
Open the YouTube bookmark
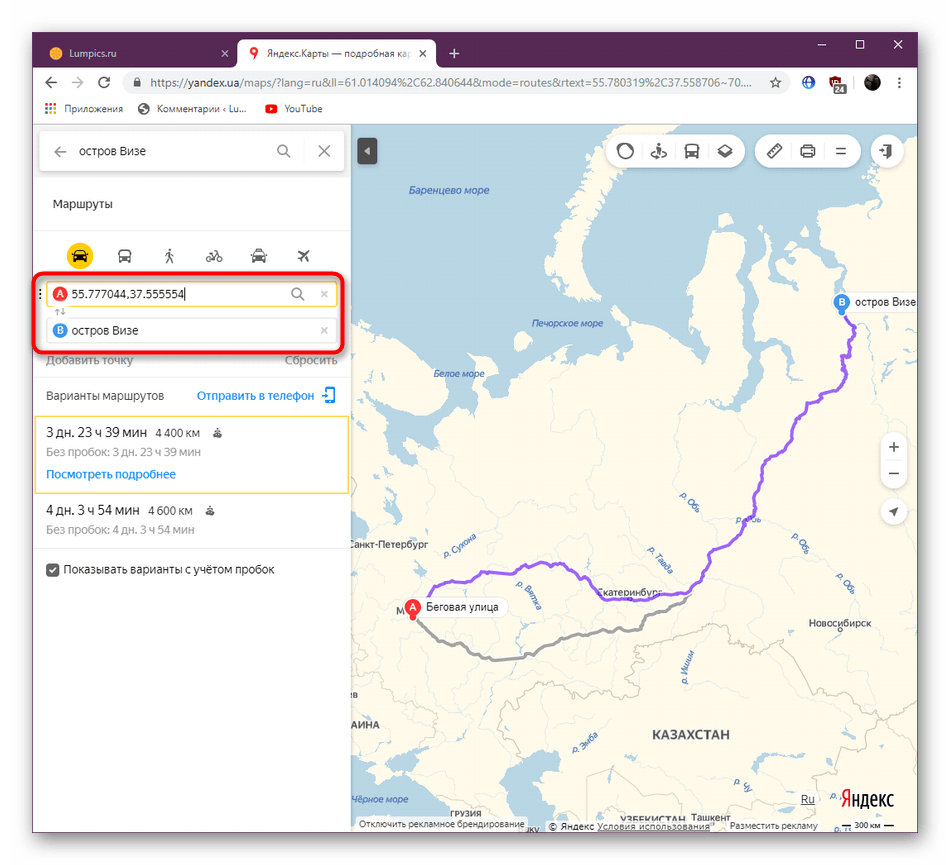coord(293,108)
